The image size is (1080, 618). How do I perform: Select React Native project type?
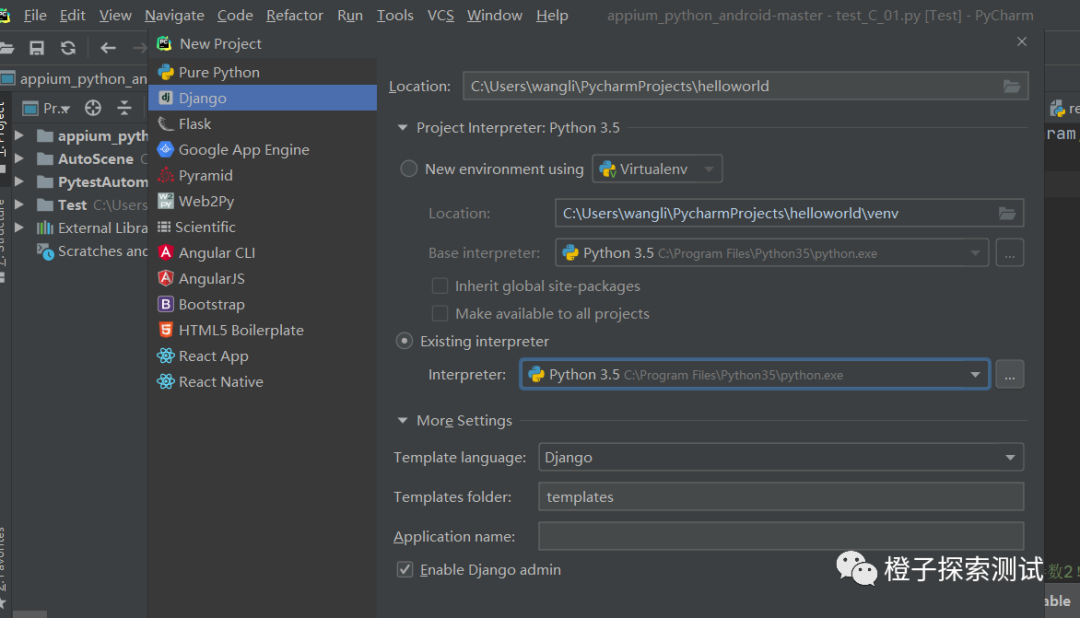[262, 382]
